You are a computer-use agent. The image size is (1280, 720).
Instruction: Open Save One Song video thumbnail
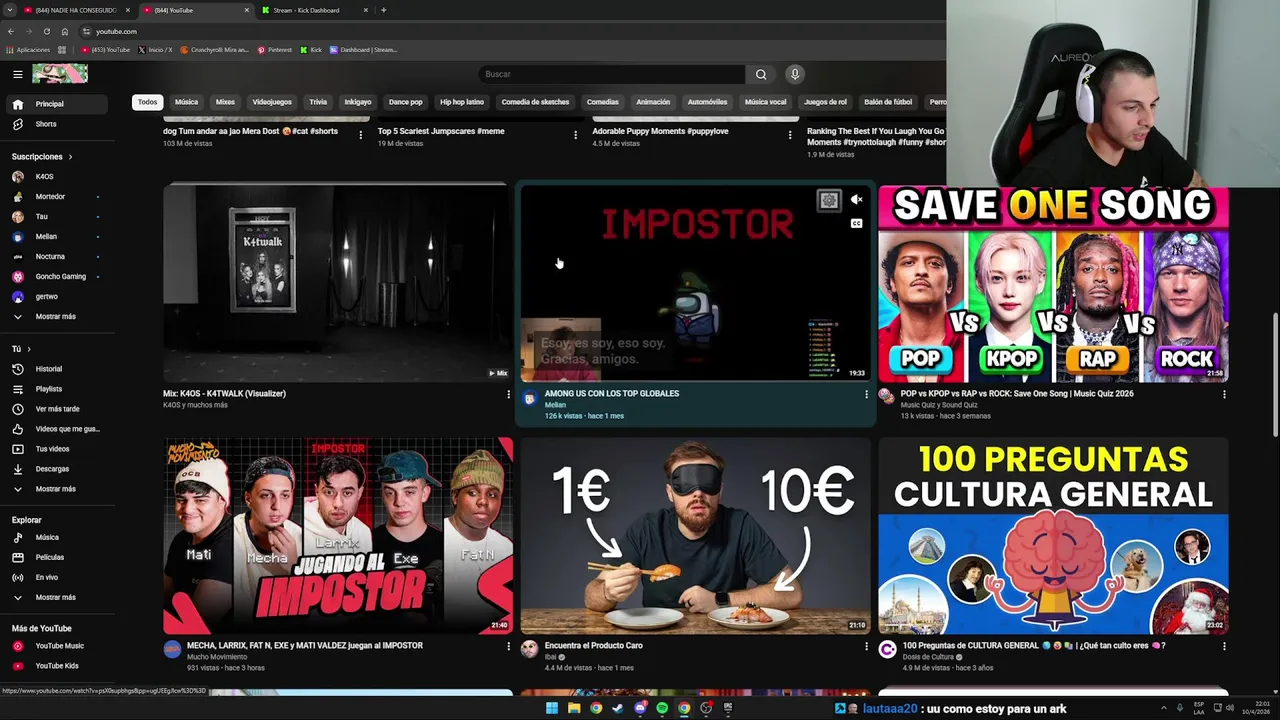tap(1053, 284)
